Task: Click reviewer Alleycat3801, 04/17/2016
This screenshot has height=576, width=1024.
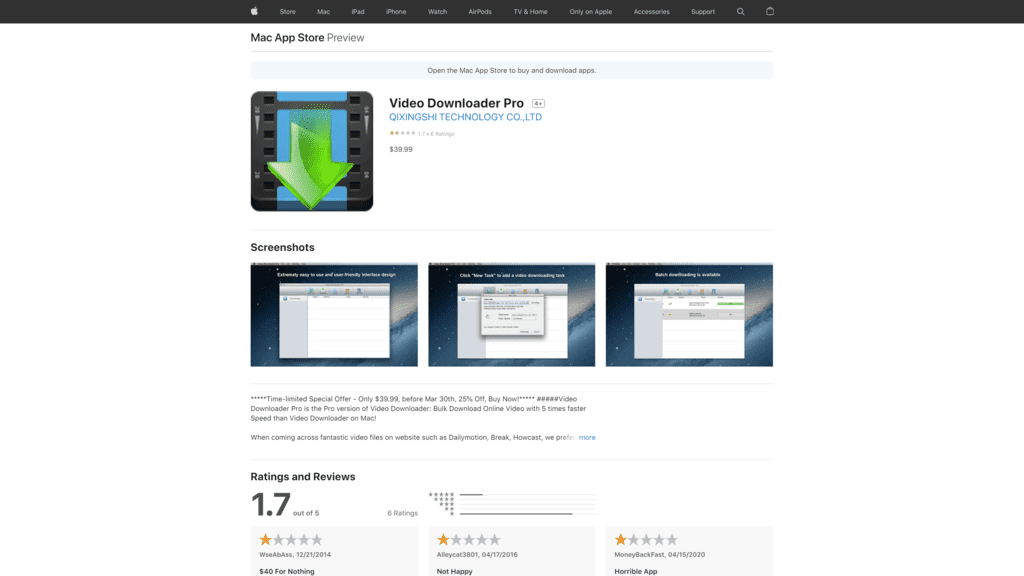Action: [x=477, y=554]
